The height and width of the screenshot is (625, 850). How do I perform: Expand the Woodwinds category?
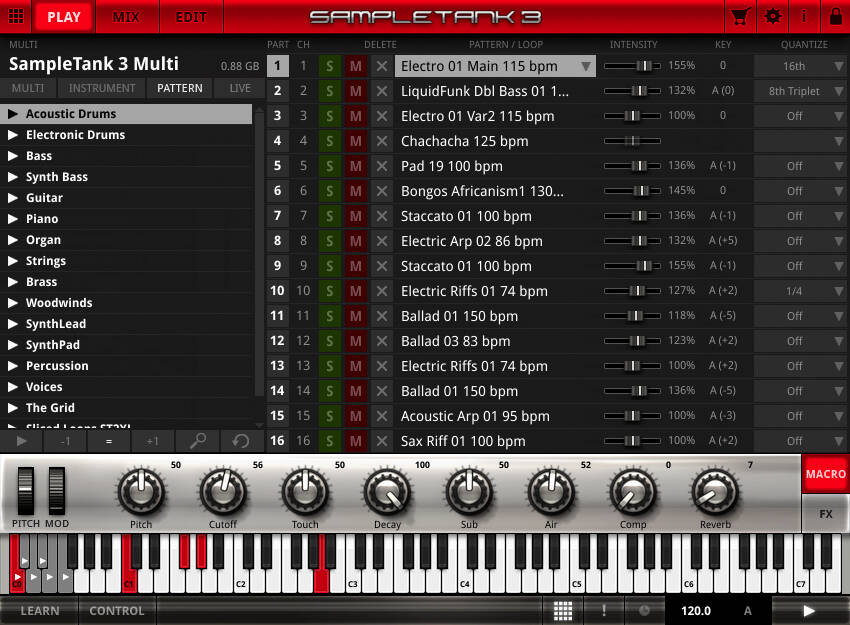pos(13,303)
